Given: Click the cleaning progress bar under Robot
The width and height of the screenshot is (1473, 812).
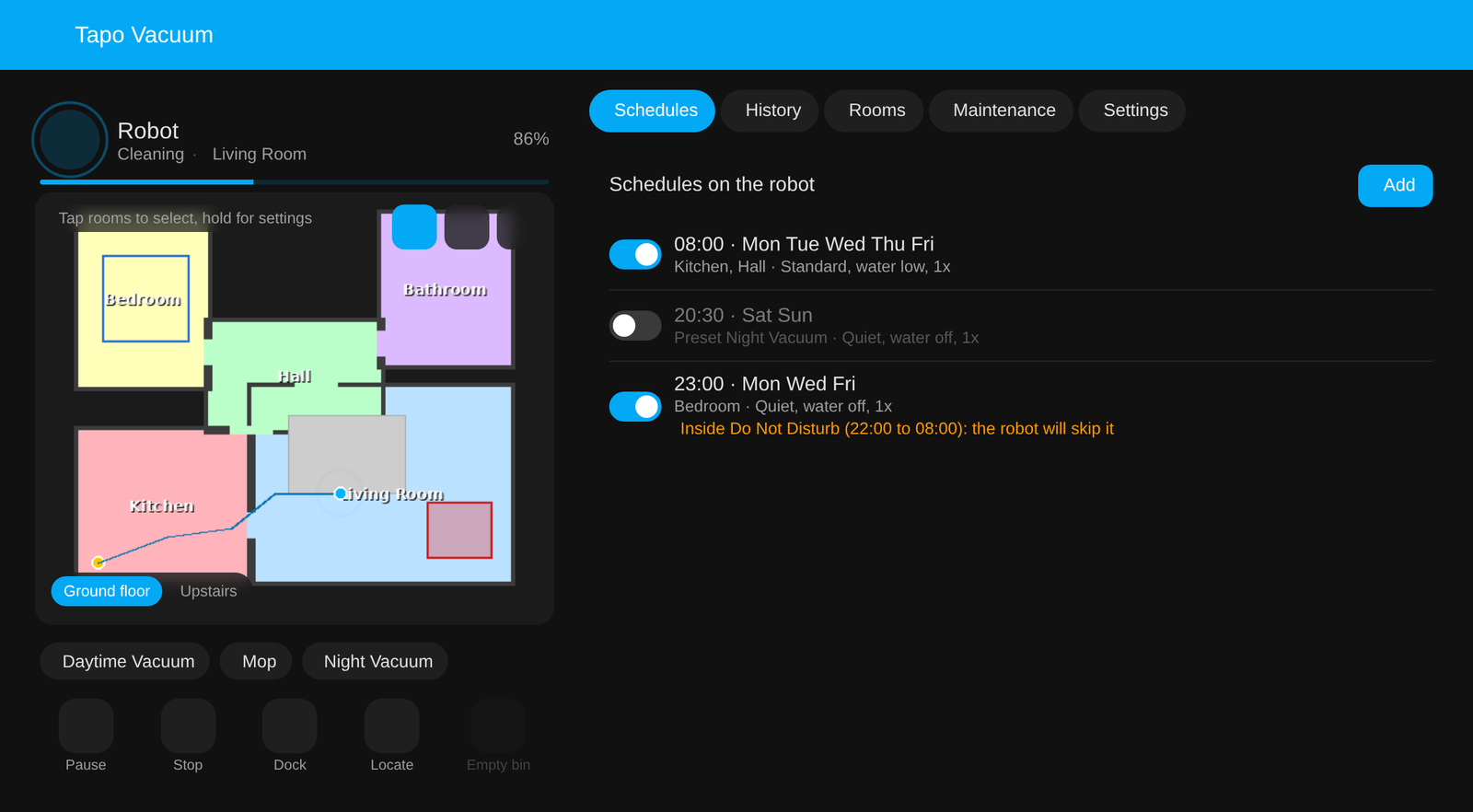Looking at the screenshot, I should 295,182.
